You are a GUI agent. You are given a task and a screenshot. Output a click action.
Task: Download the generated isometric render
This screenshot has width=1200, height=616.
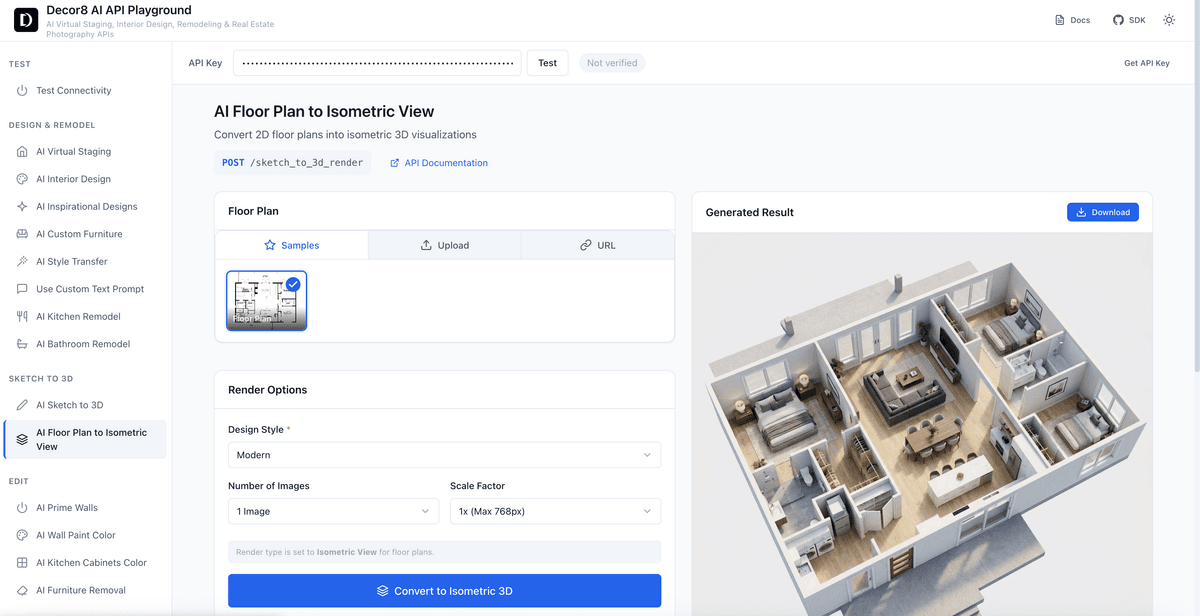1102,211
